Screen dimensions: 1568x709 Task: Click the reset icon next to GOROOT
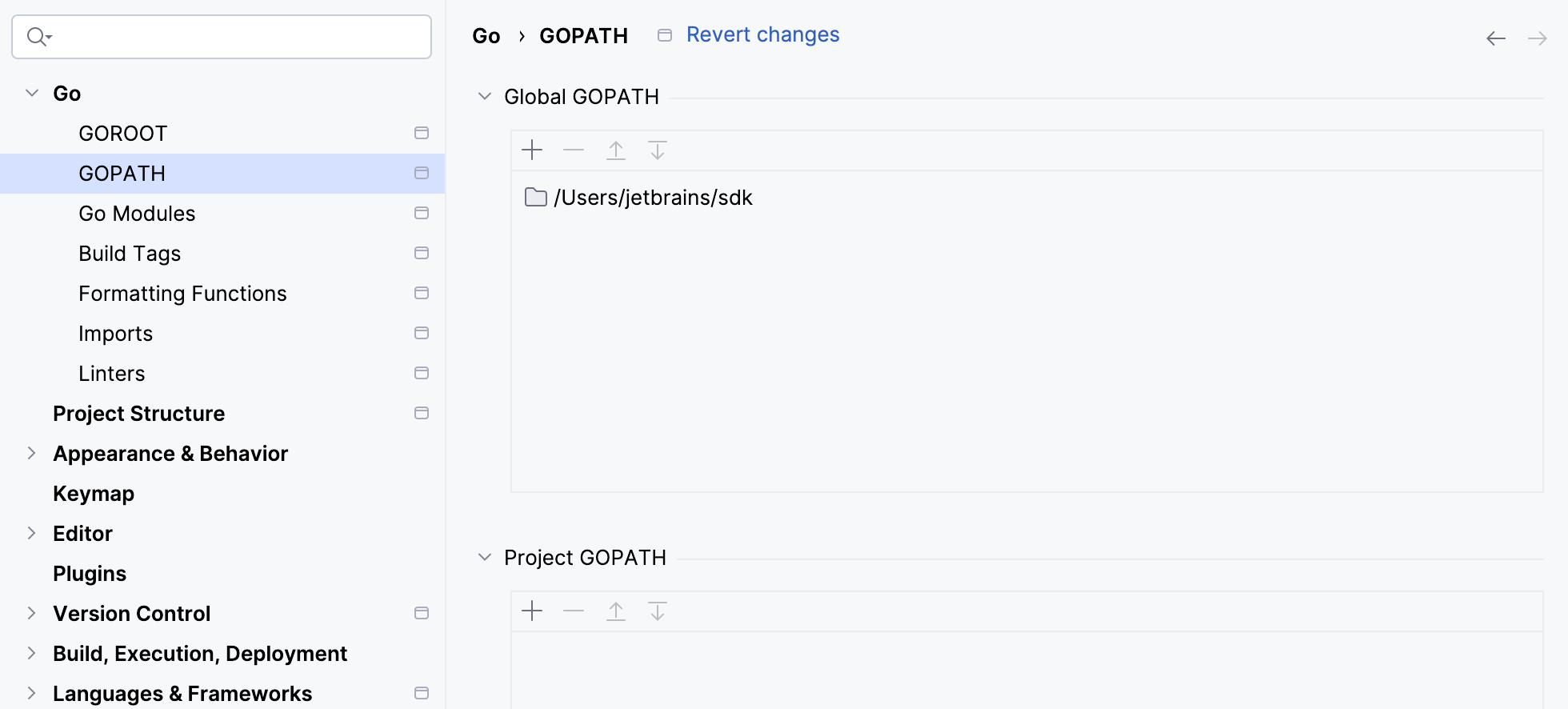point(422,133)
